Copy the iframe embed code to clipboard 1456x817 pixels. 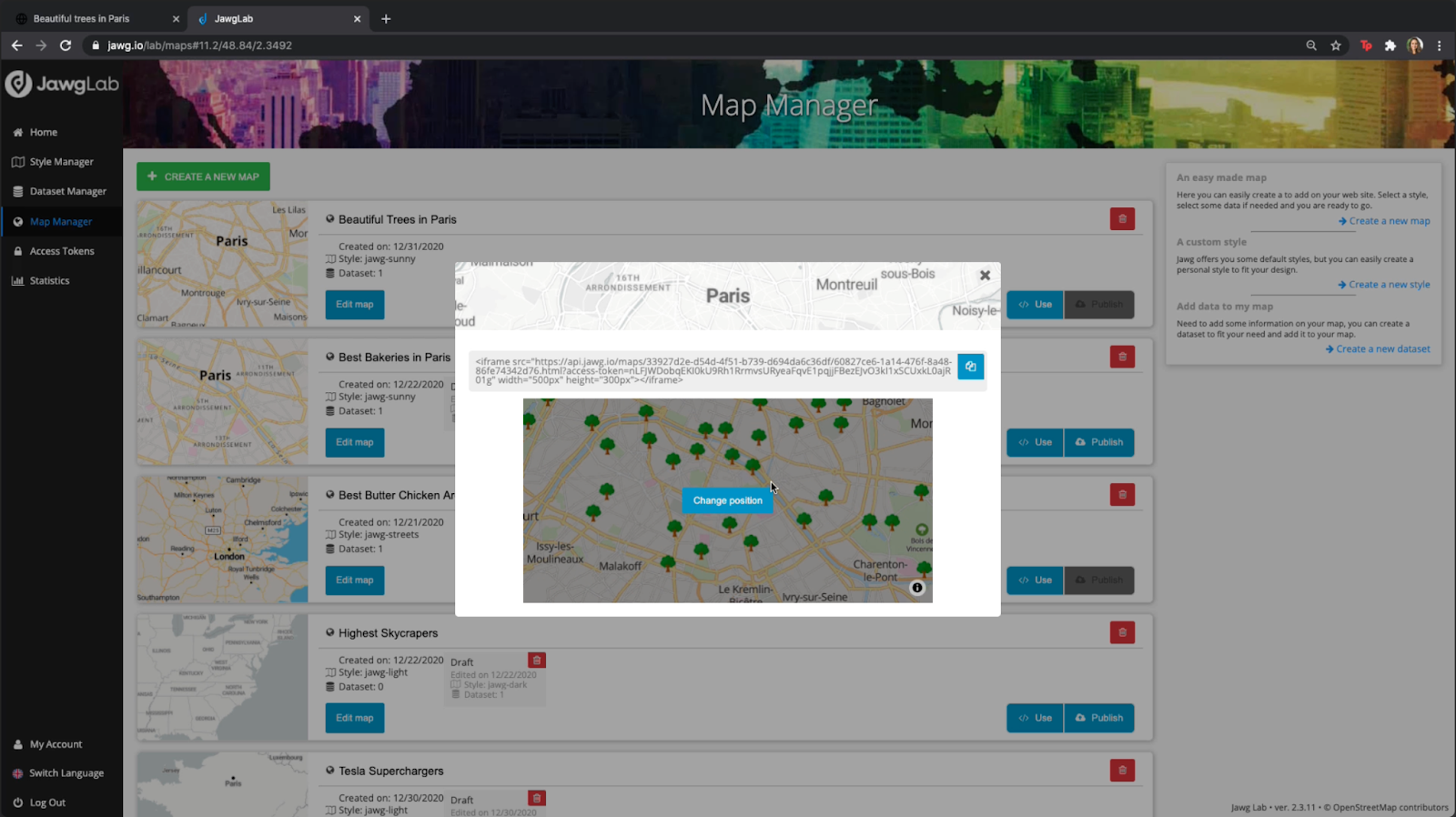pyautogui.click(x=970, y=367)
